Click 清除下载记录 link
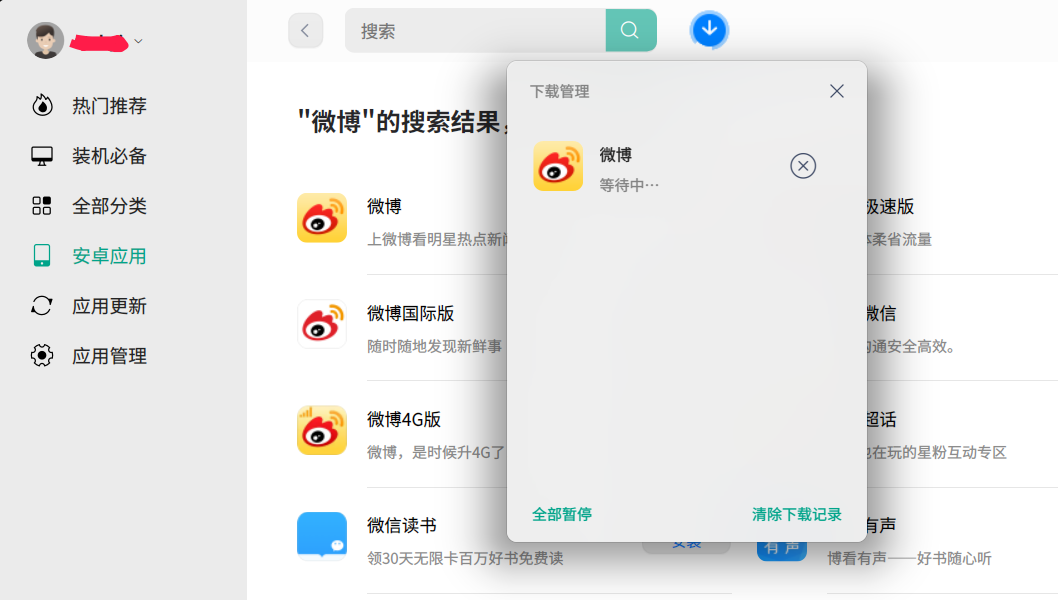 pos(797,514)
